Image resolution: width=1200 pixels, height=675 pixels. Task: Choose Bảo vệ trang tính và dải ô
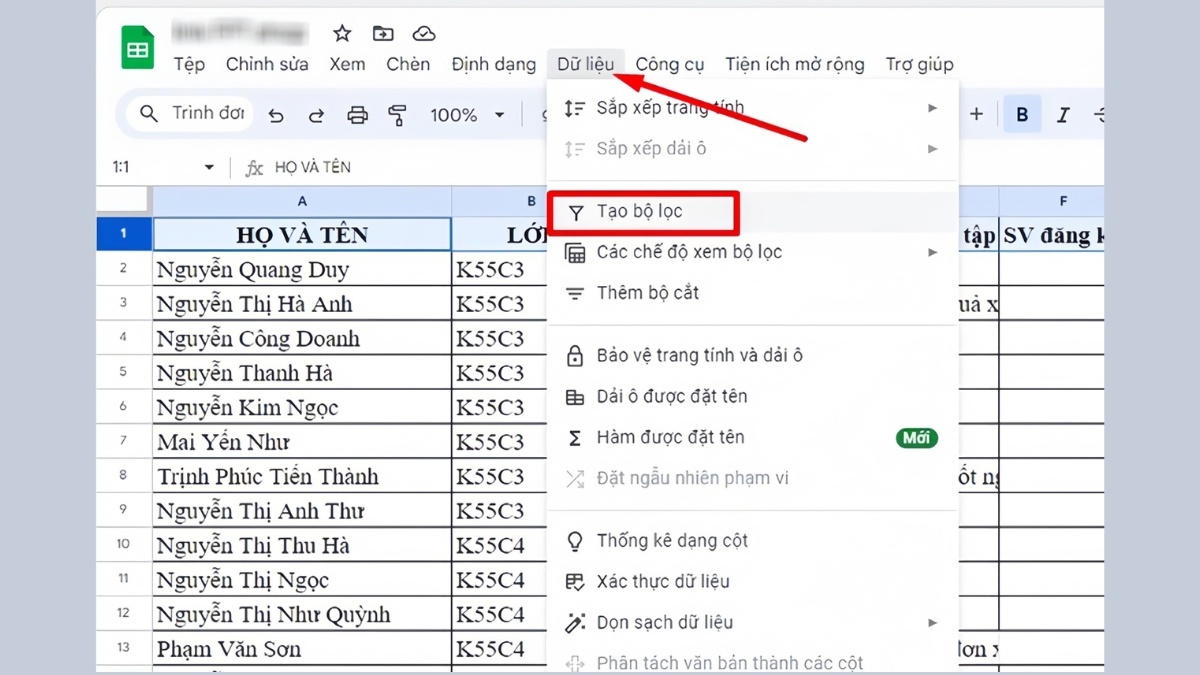pyautogui.click(x=753, y=355)
